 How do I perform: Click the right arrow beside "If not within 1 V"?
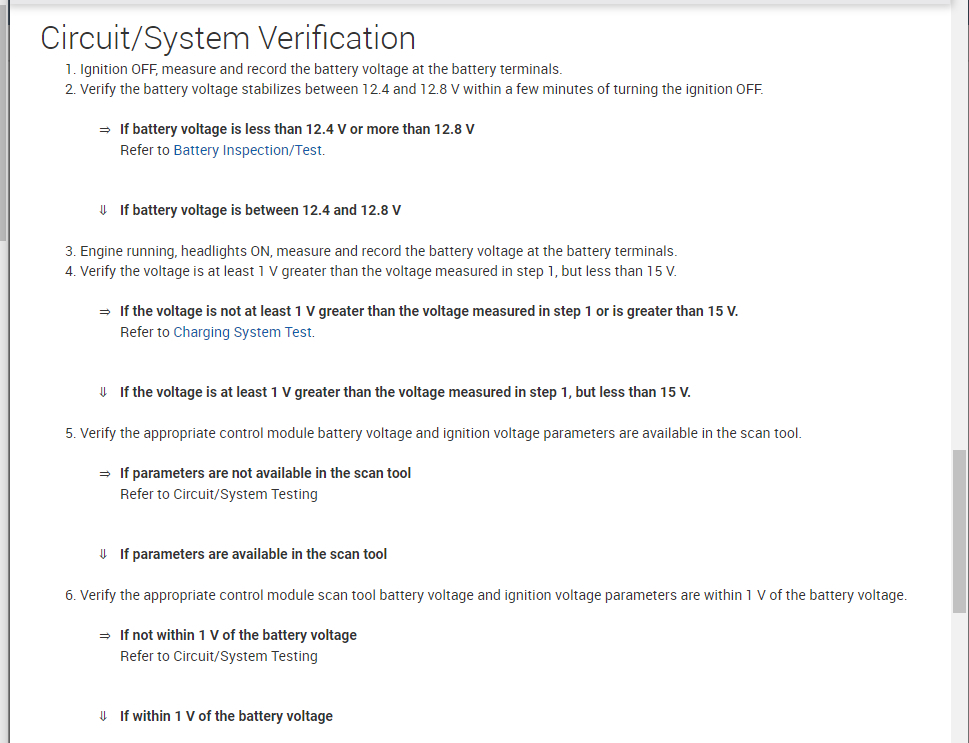click(104, 636)
